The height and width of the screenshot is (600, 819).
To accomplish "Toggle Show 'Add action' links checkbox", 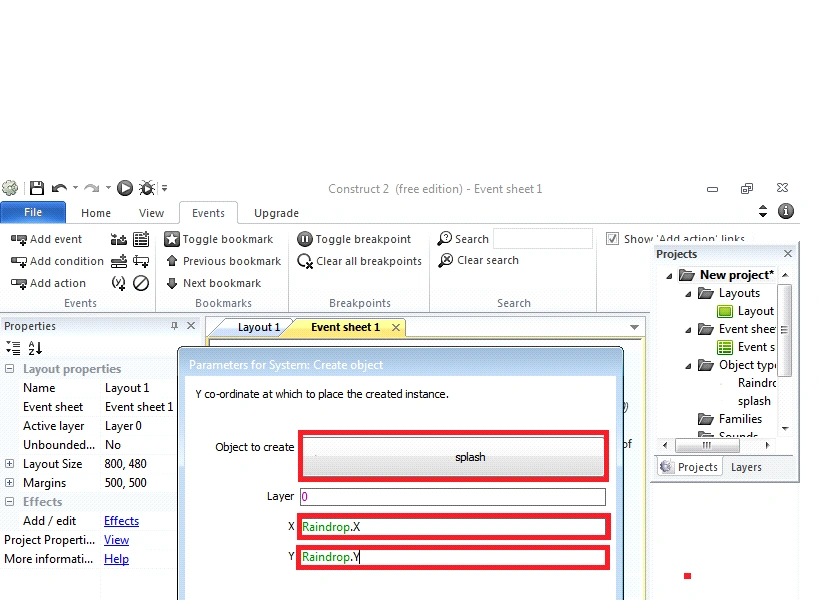I will click(612, 239).
